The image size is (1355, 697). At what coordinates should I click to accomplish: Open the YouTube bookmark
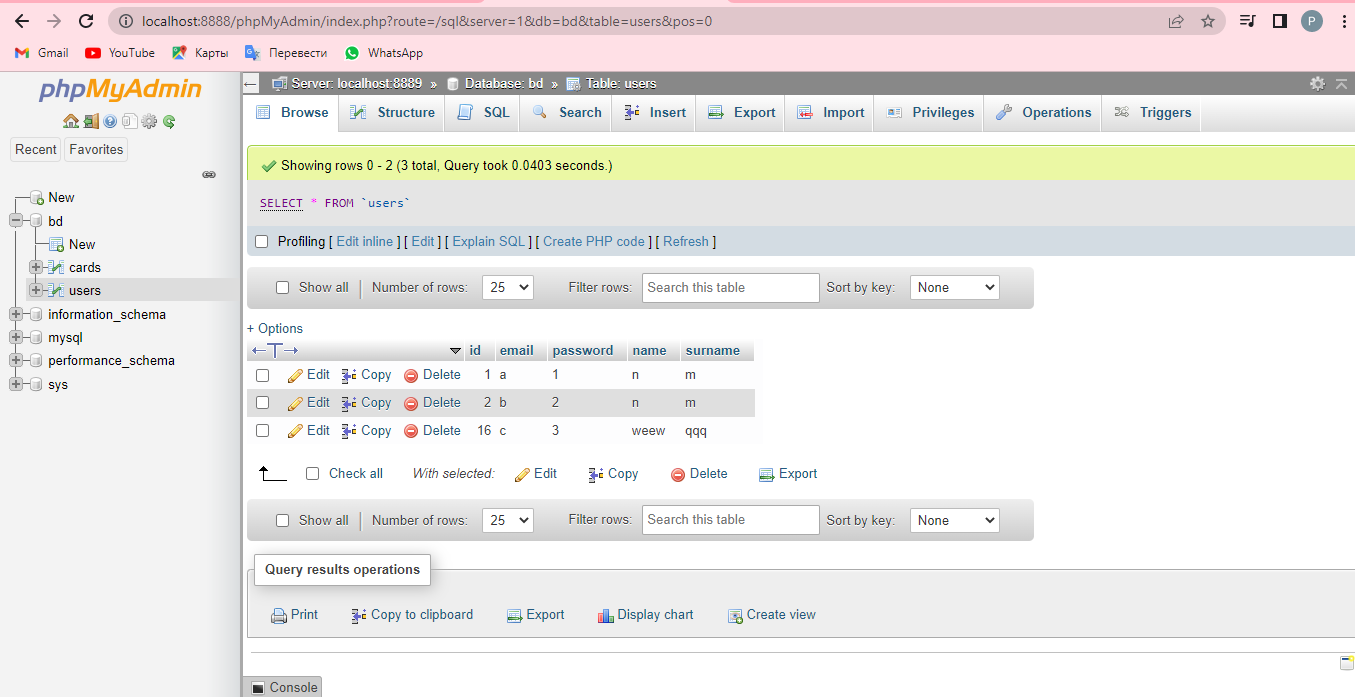click(120, 53)
